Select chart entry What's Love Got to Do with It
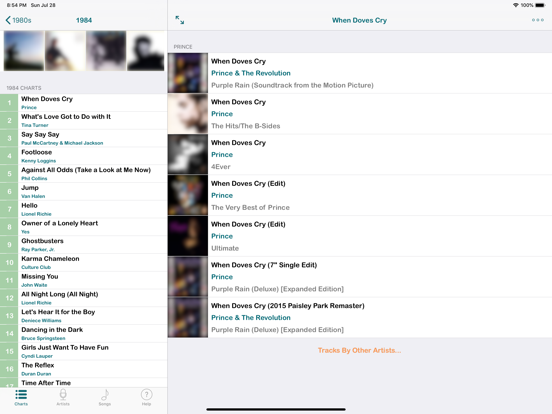Screen dimensions: 552x414 pyautogui.click(x=83, y=120)
